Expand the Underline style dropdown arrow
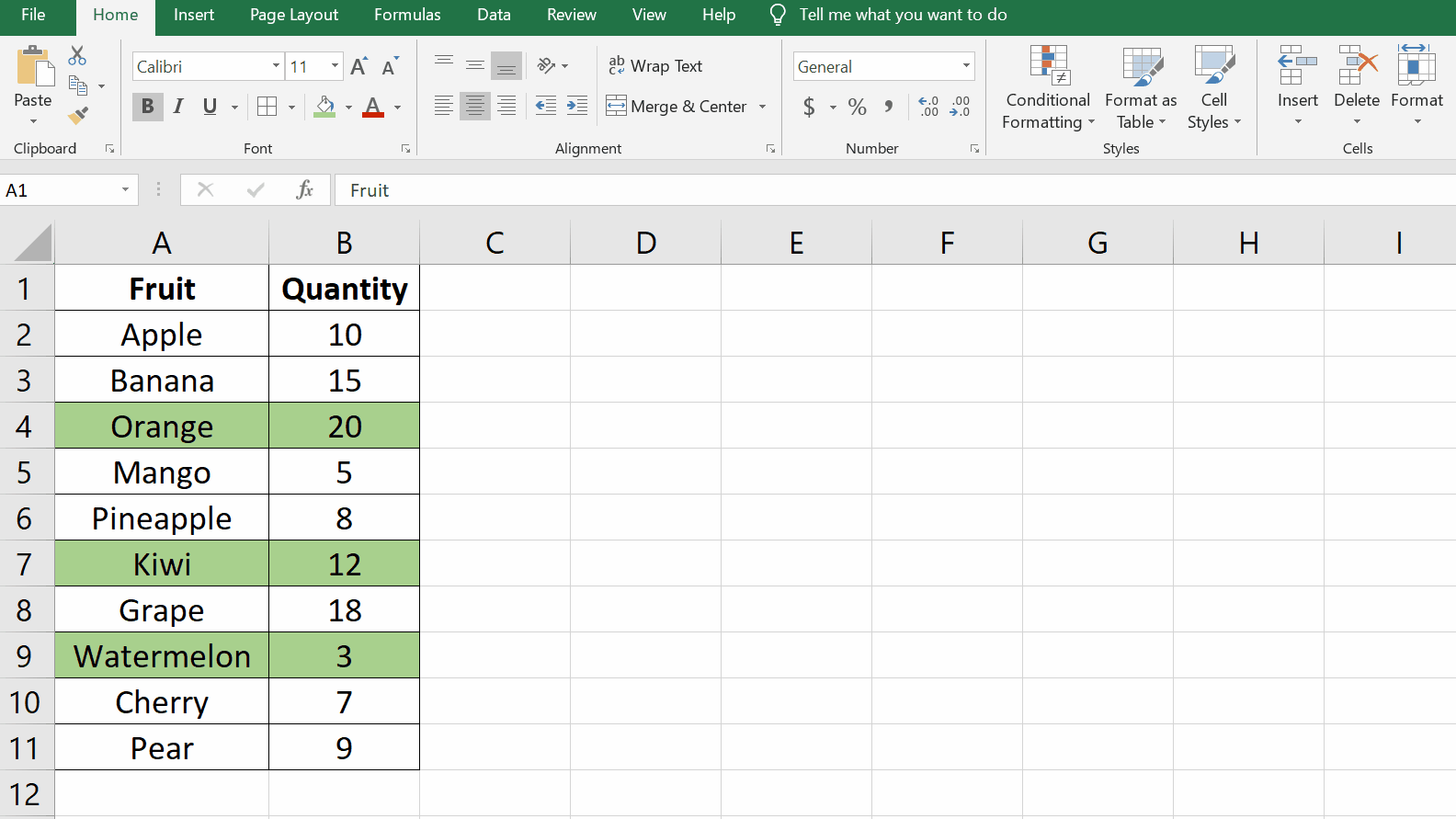This screenshot has height=819, width=1456. (x=234, y=108)
